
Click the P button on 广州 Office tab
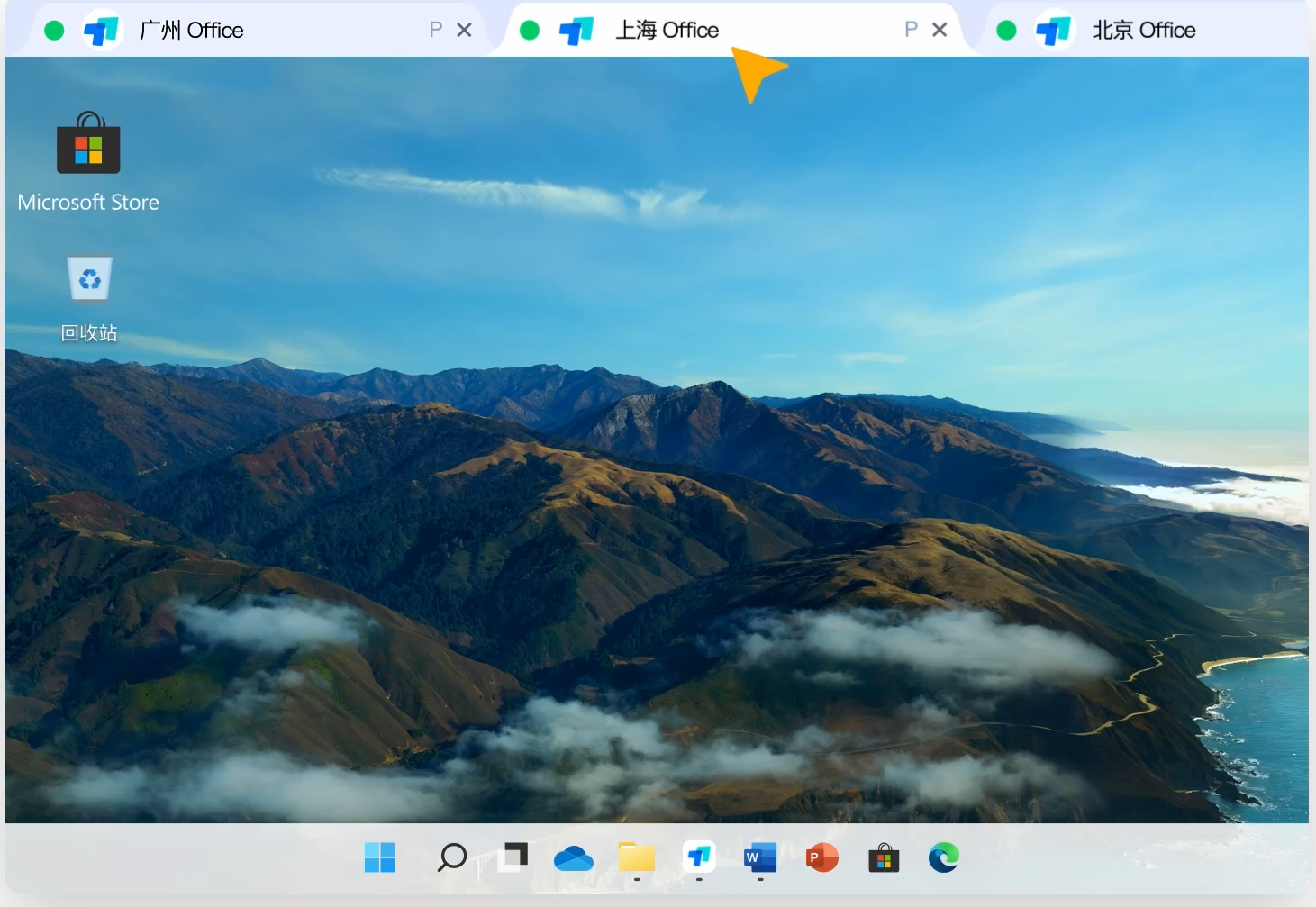coord(436,31)
